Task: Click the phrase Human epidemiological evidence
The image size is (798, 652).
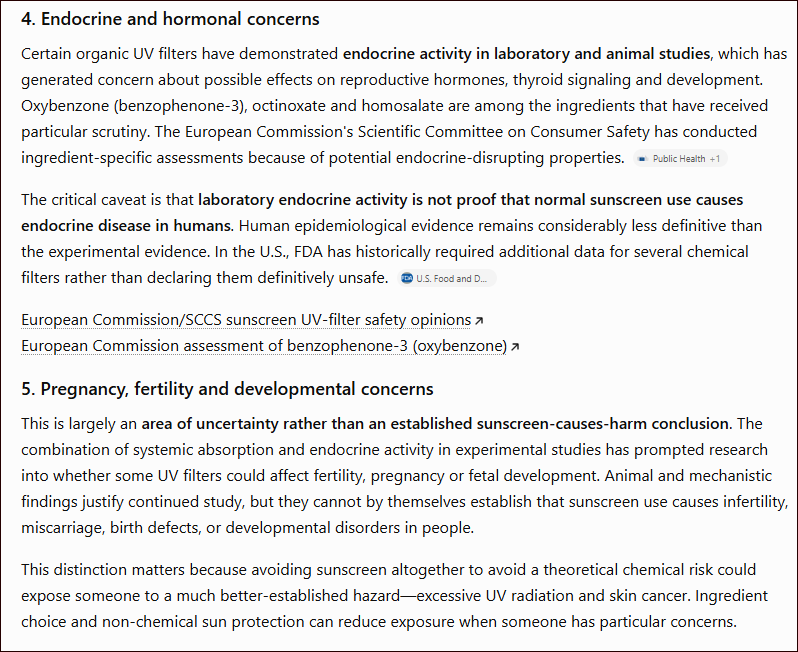Action: point(343,225)
